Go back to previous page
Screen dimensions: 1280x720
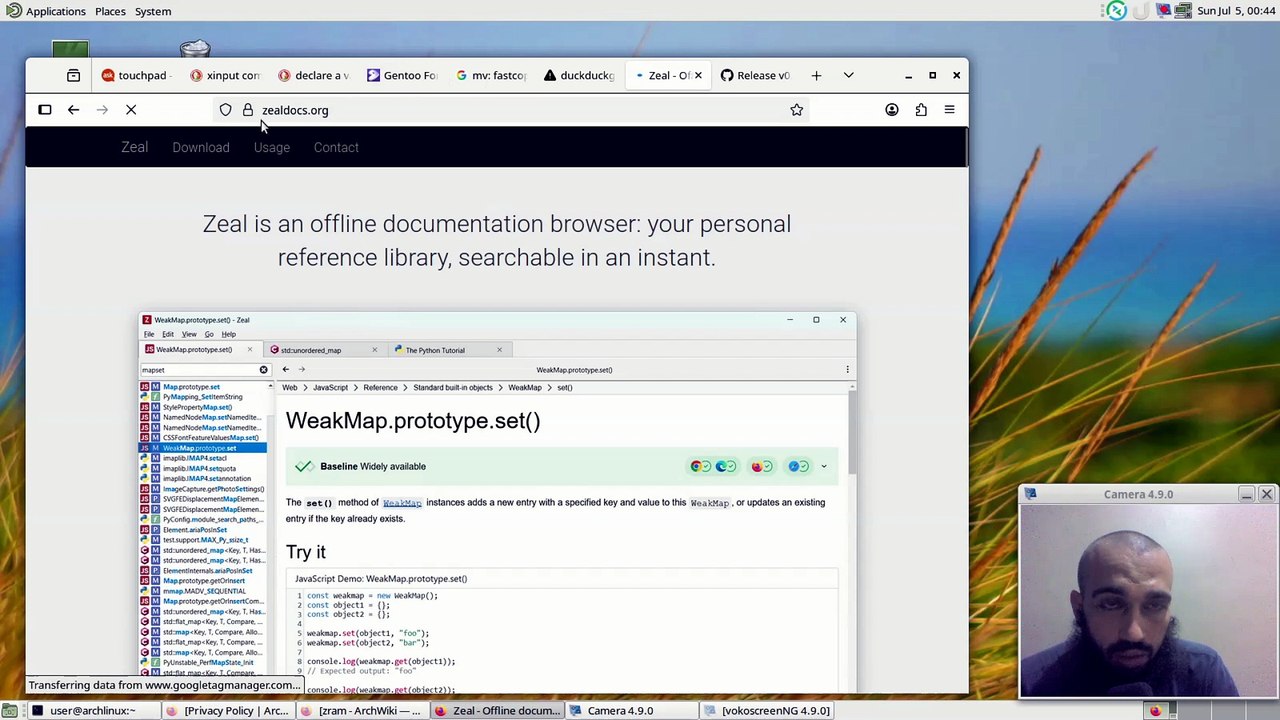click(73, 110)
